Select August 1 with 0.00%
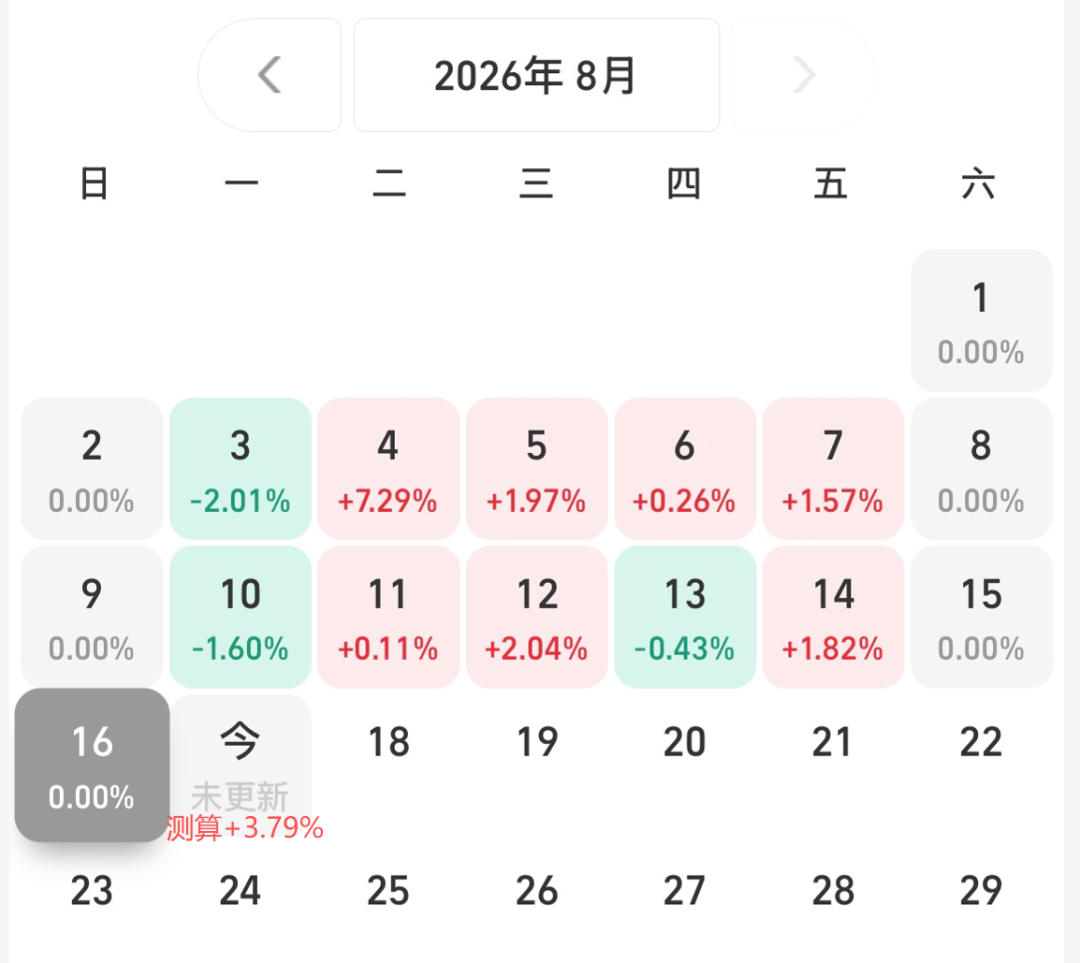 982,320
